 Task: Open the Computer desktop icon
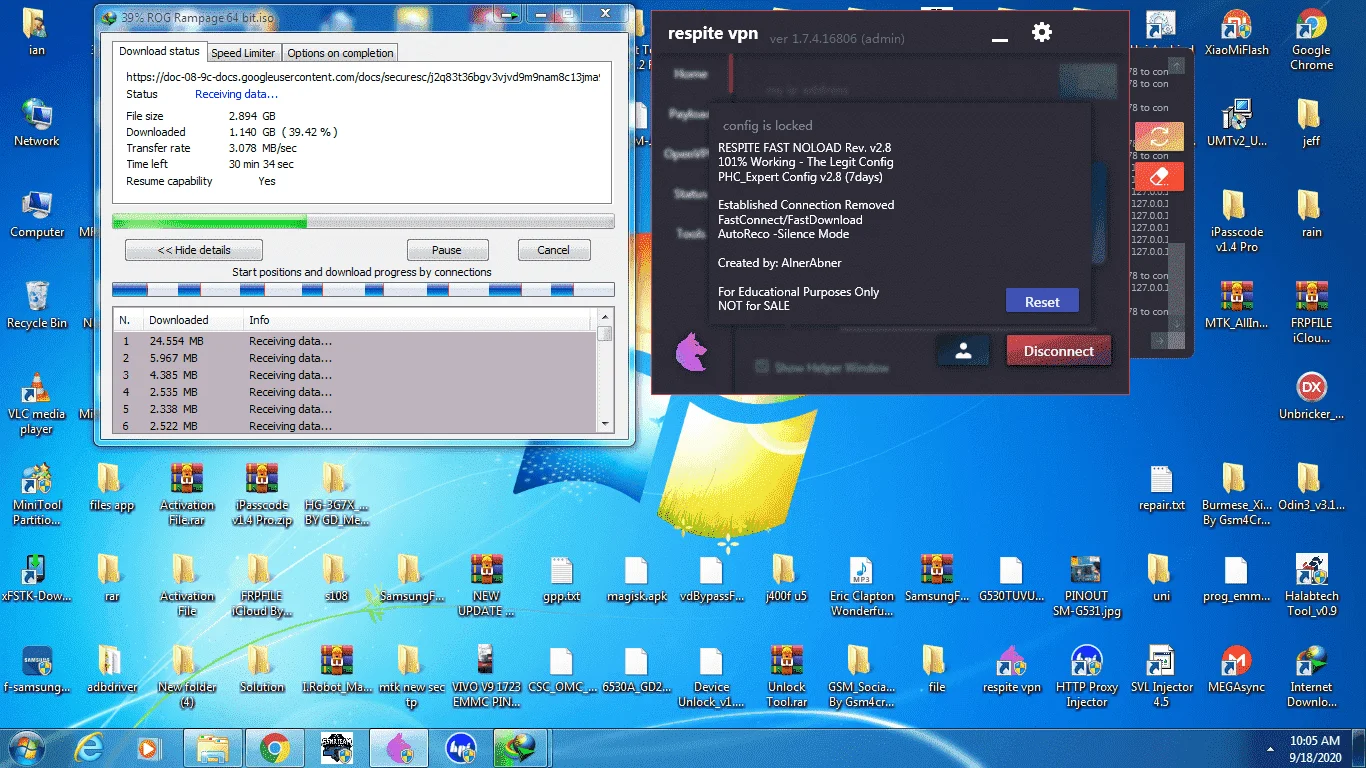37,214
